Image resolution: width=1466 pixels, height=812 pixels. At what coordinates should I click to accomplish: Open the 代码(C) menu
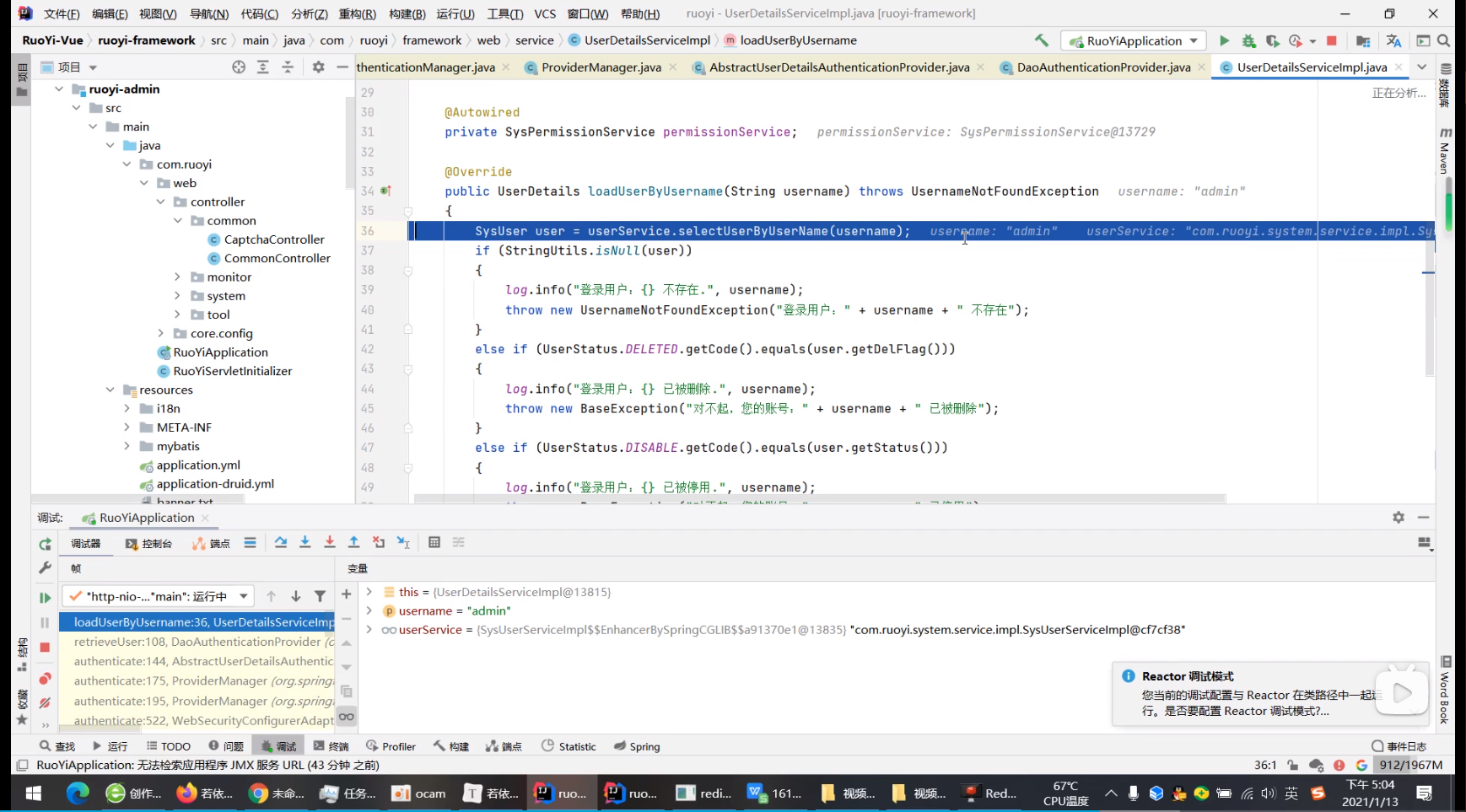(260, 13)
